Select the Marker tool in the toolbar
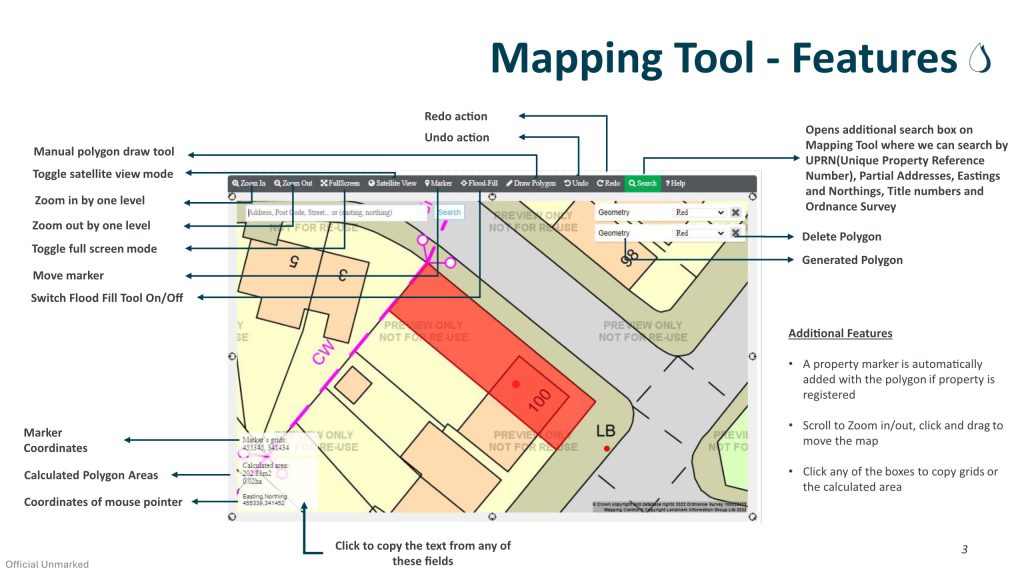1024x576 pixels. coord(438,184)
